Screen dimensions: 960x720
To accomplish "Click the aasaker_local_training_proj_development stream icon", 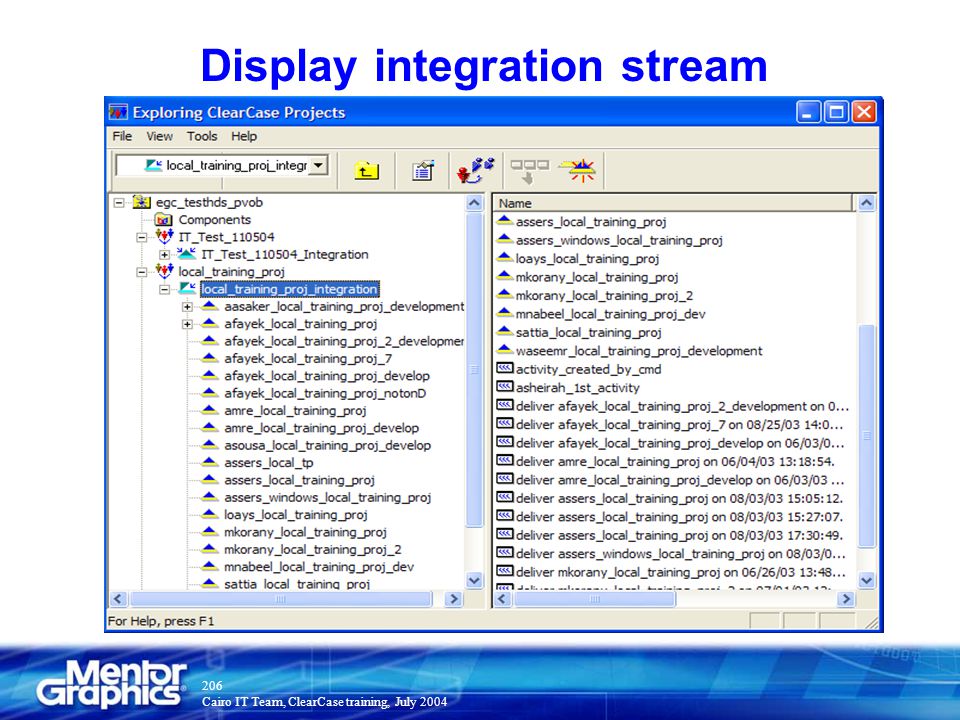I will 209,306.
